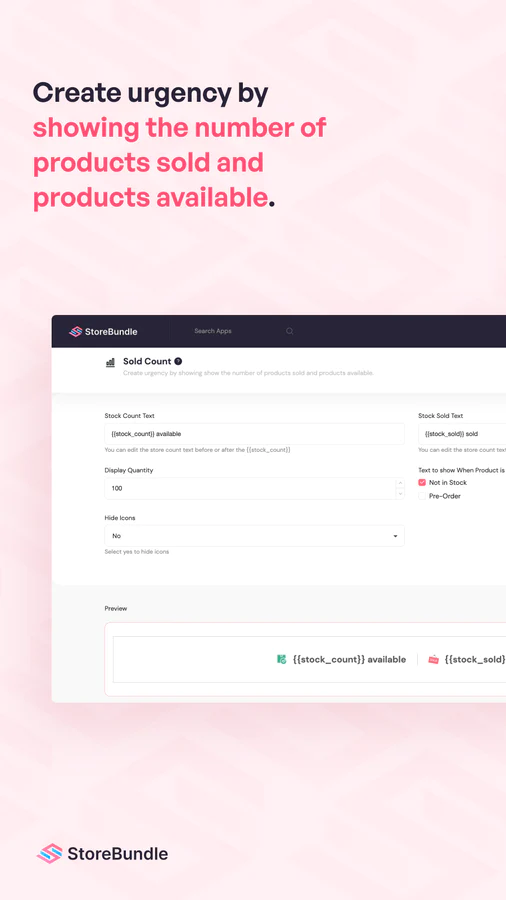506x900 pixels.
Task: Click the Stock Sold Text input field
Action: [x=462, y=434]
